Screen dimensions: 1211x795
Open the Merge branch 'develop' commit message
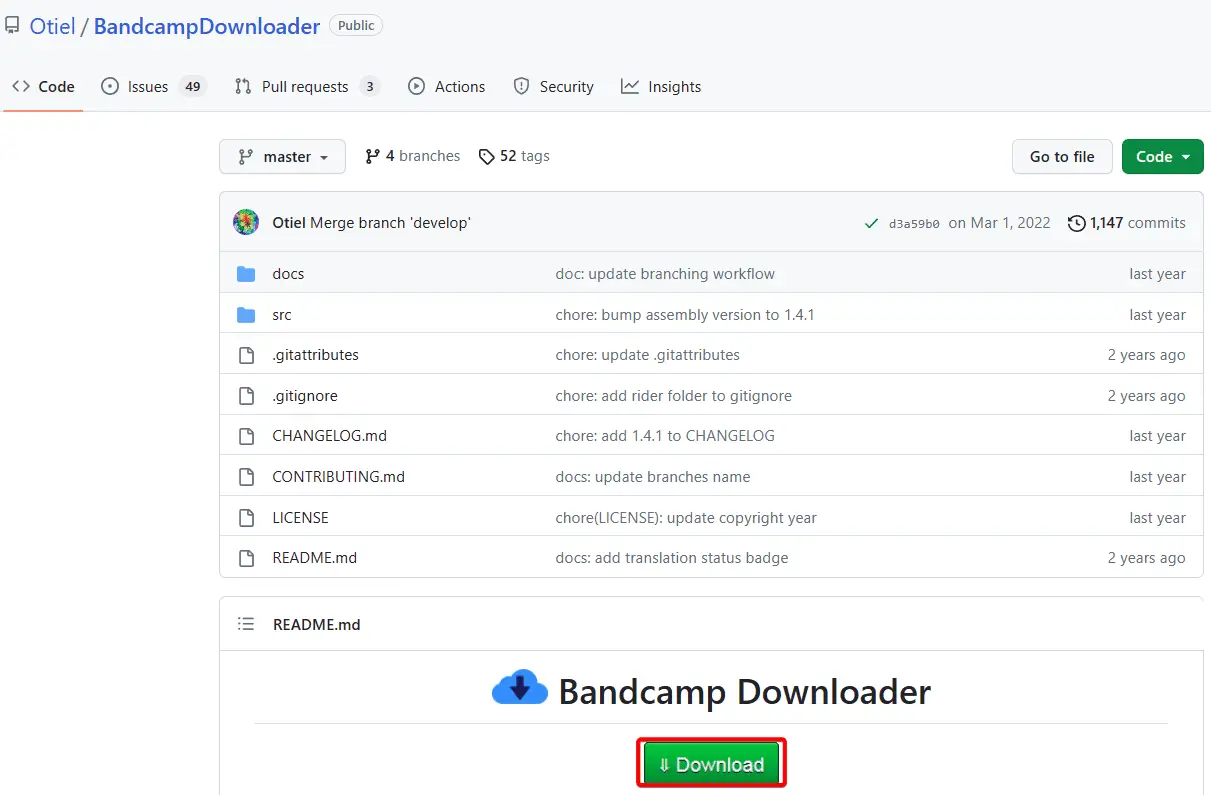pyautogui.click(x=390, y=223)
